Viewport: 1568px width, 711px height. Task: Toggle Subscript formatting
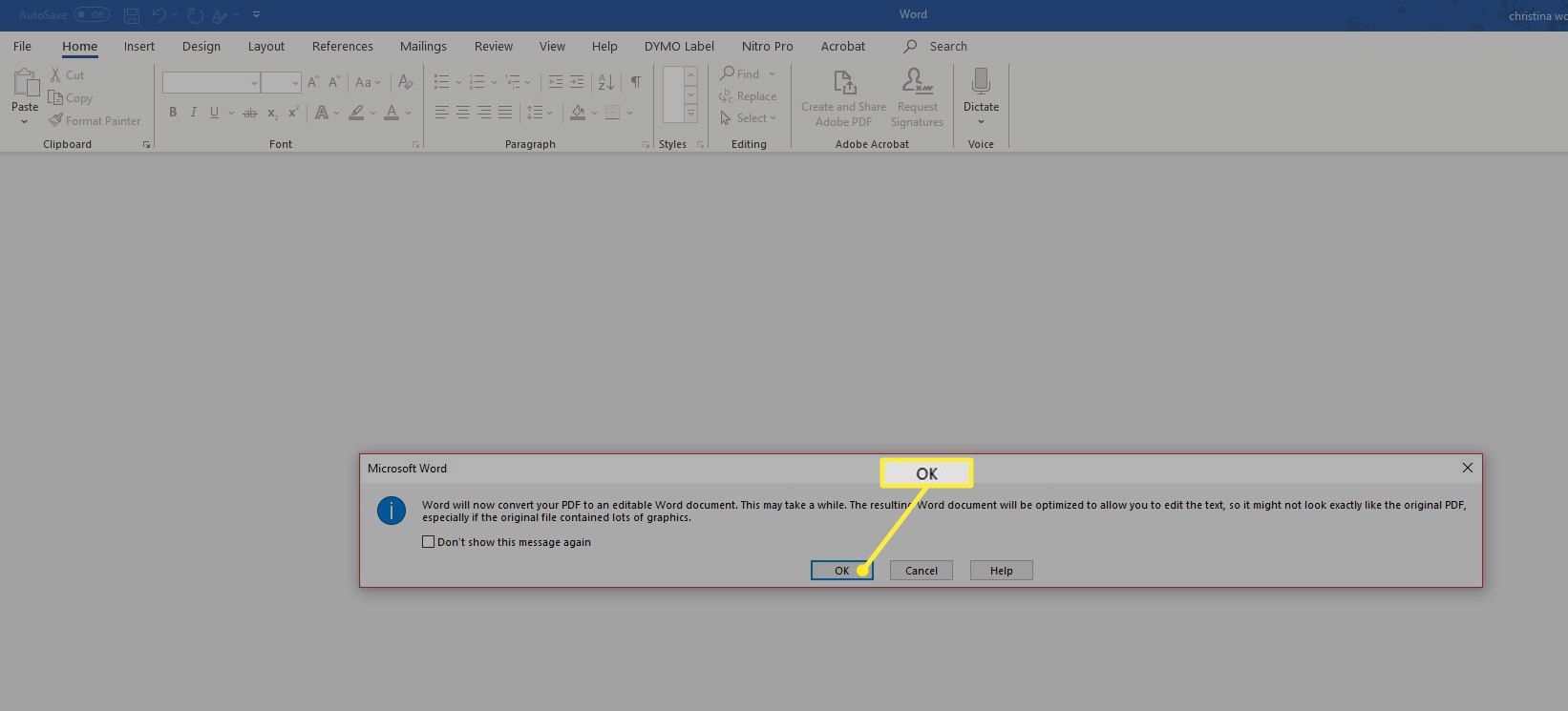pyautogui.click(x=272, y=113)
